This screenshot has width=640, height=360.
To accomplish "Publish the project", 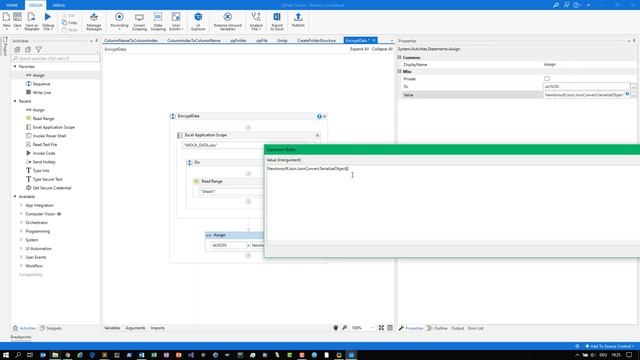I will pyautogui.click(x=298, y=21).
